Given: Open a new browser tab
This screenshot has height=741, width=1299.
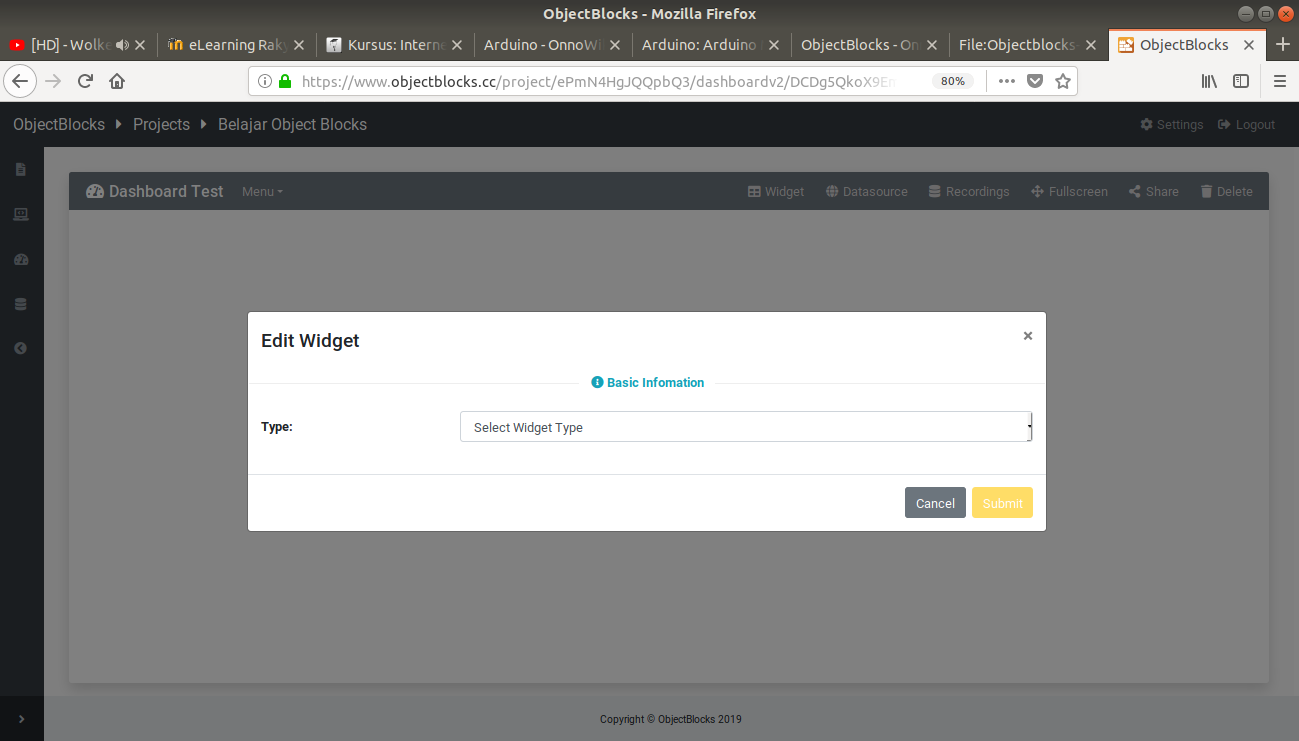Looking at the screenshot, I should pos(1283,45).
